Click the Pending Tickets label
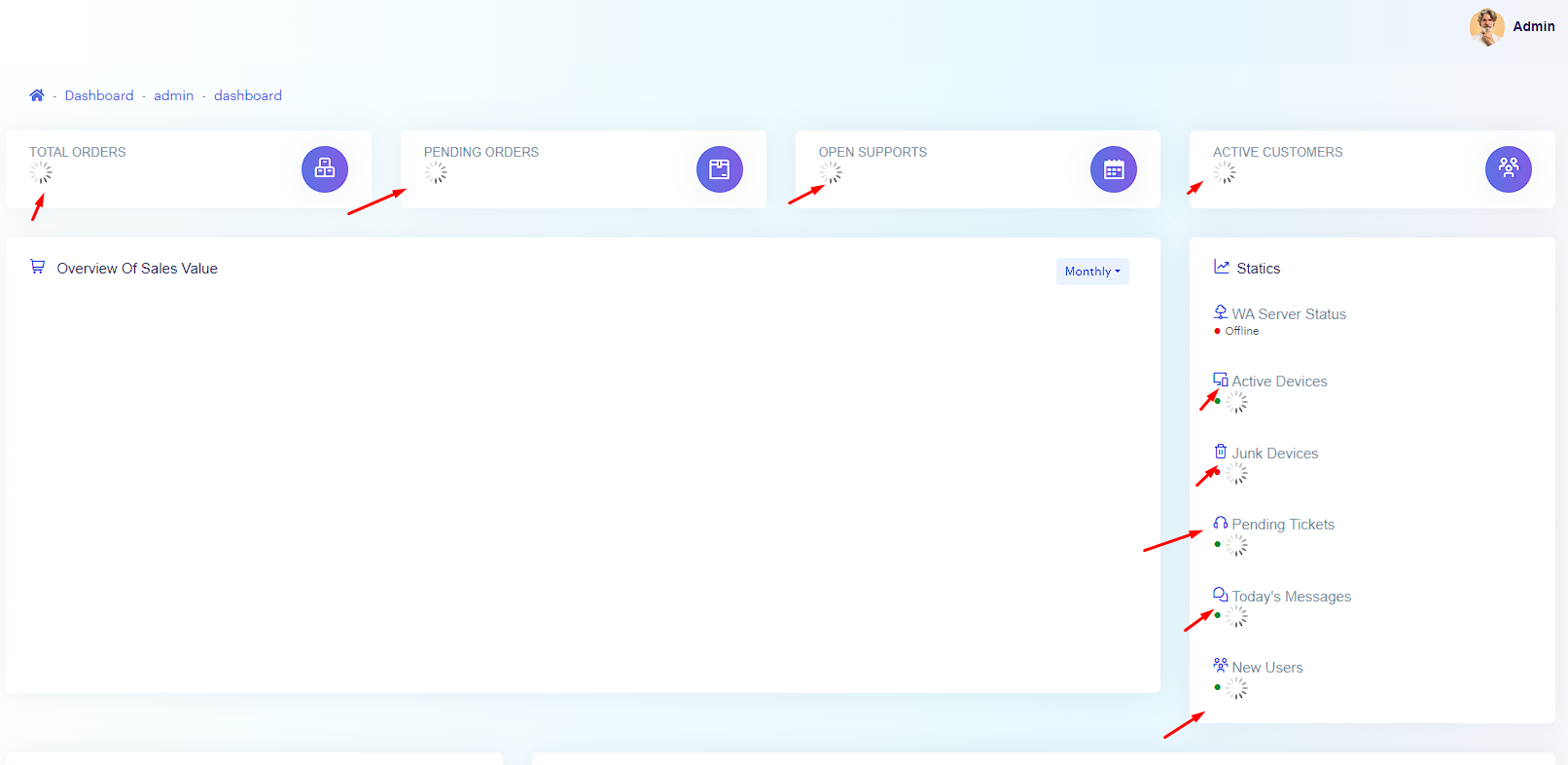Screen dimensions: 1568x765 pyautogui.click(x=1283, y=525)
